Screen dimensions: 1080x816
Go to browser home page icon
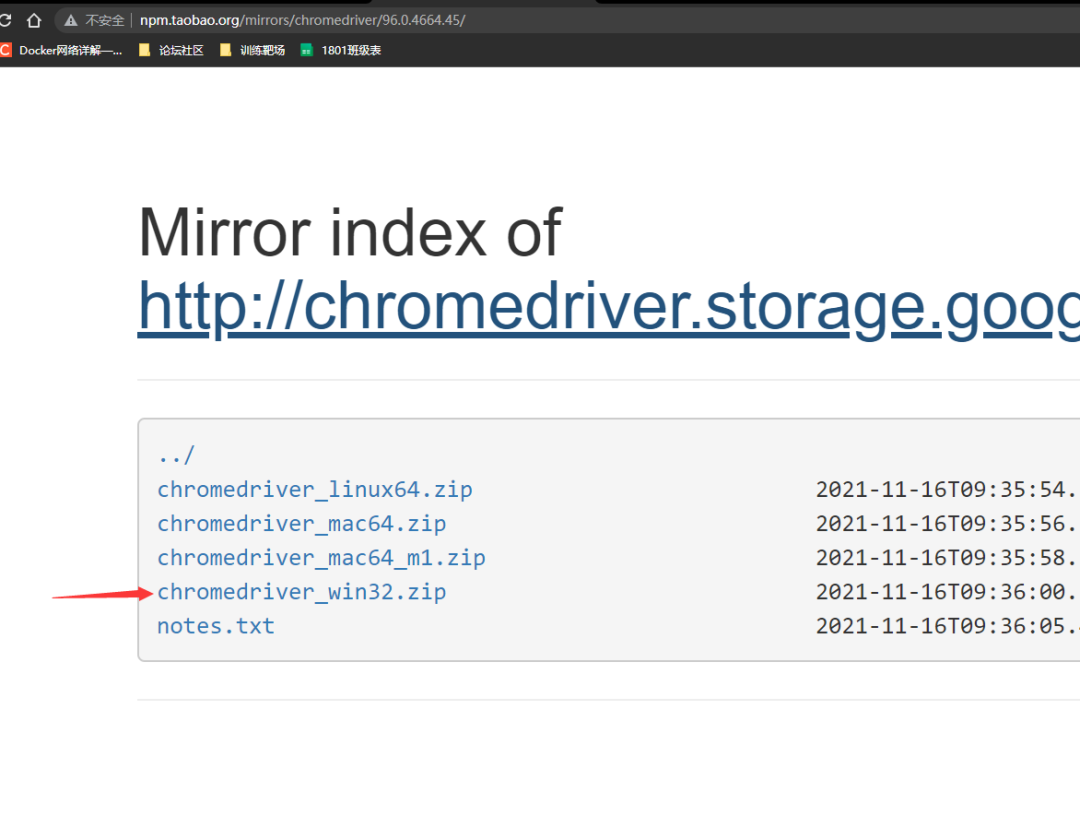tap(34, 20)
